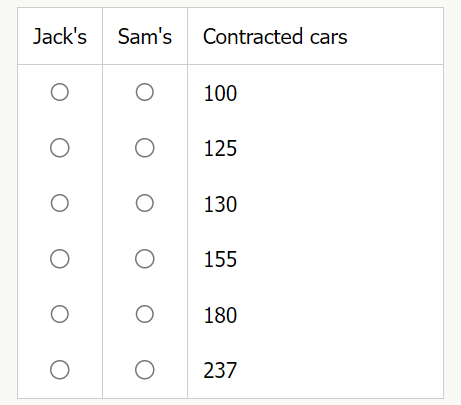Viewport: 461px width, 405px height.
Task: Select Jack's radio button for 125
Action: (x=60, y=148)
